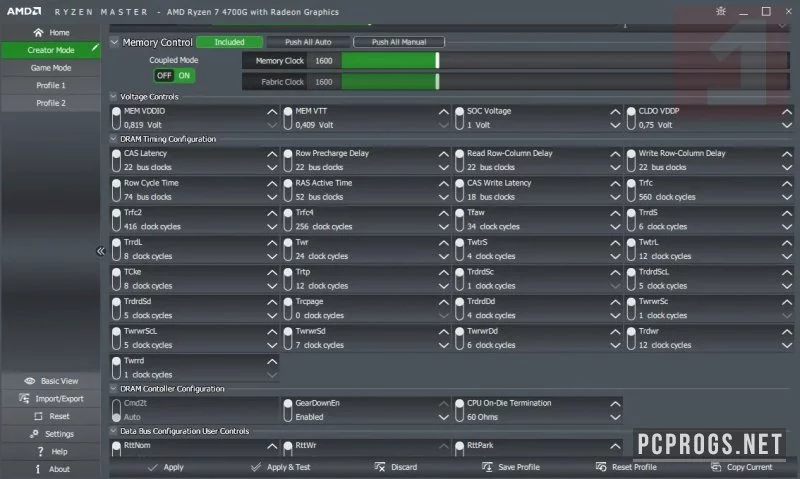Click the Memory Clock 1600 value field

324,61
